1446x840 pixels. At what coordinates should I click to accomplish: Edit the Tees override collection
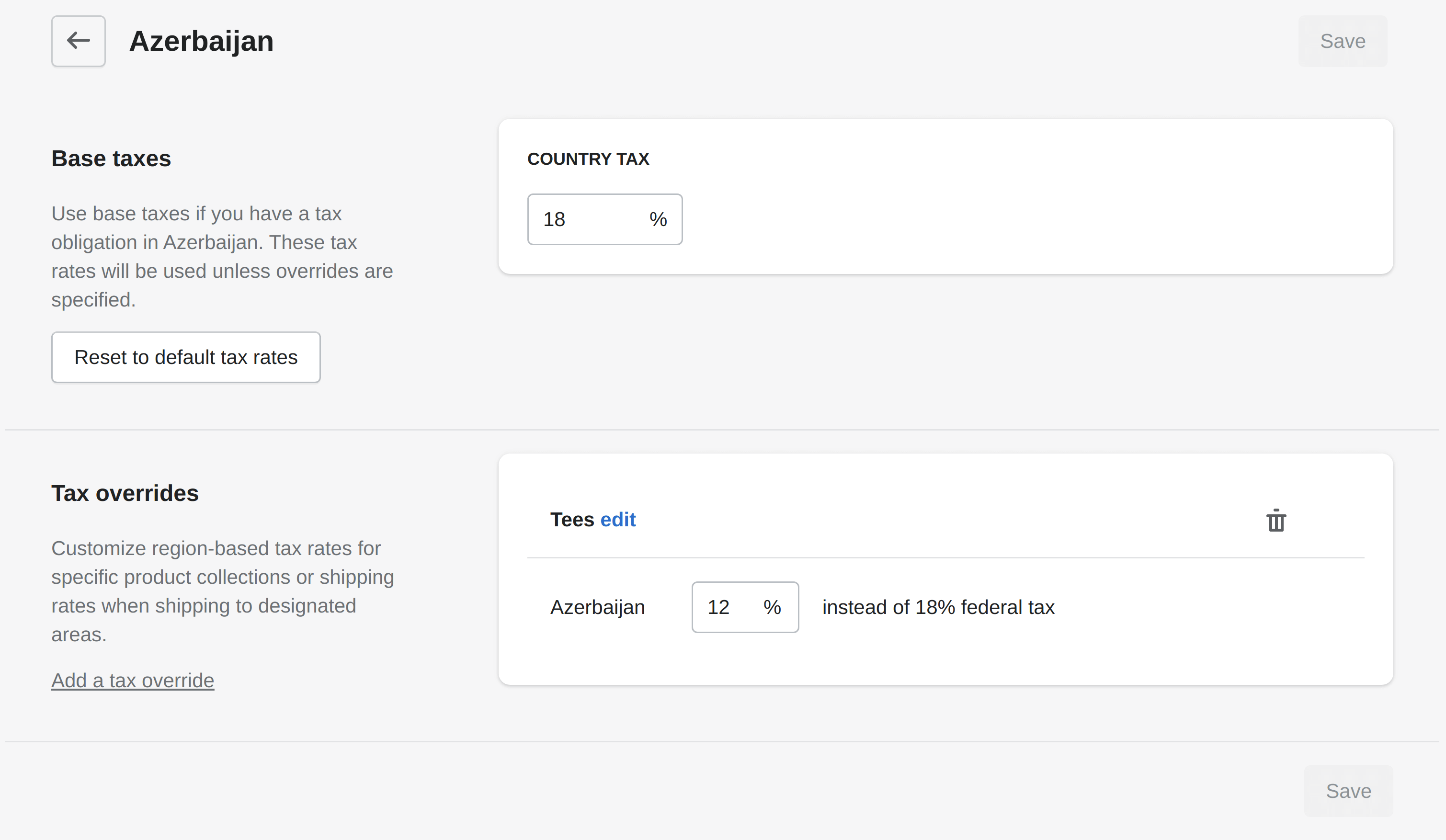[x=617, y=519]
